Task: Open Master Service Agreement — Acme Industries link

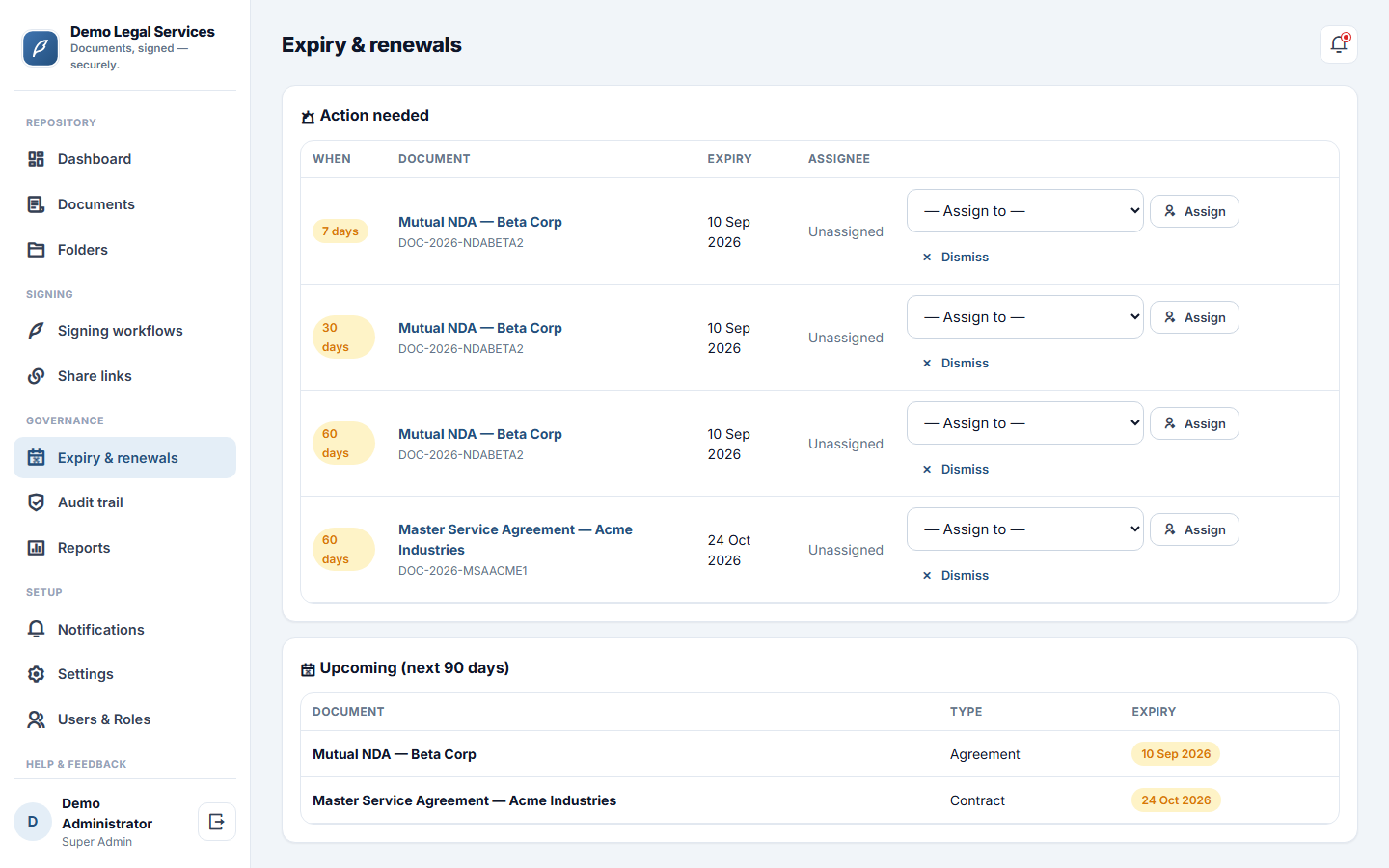Action: (x=515, y=540)
